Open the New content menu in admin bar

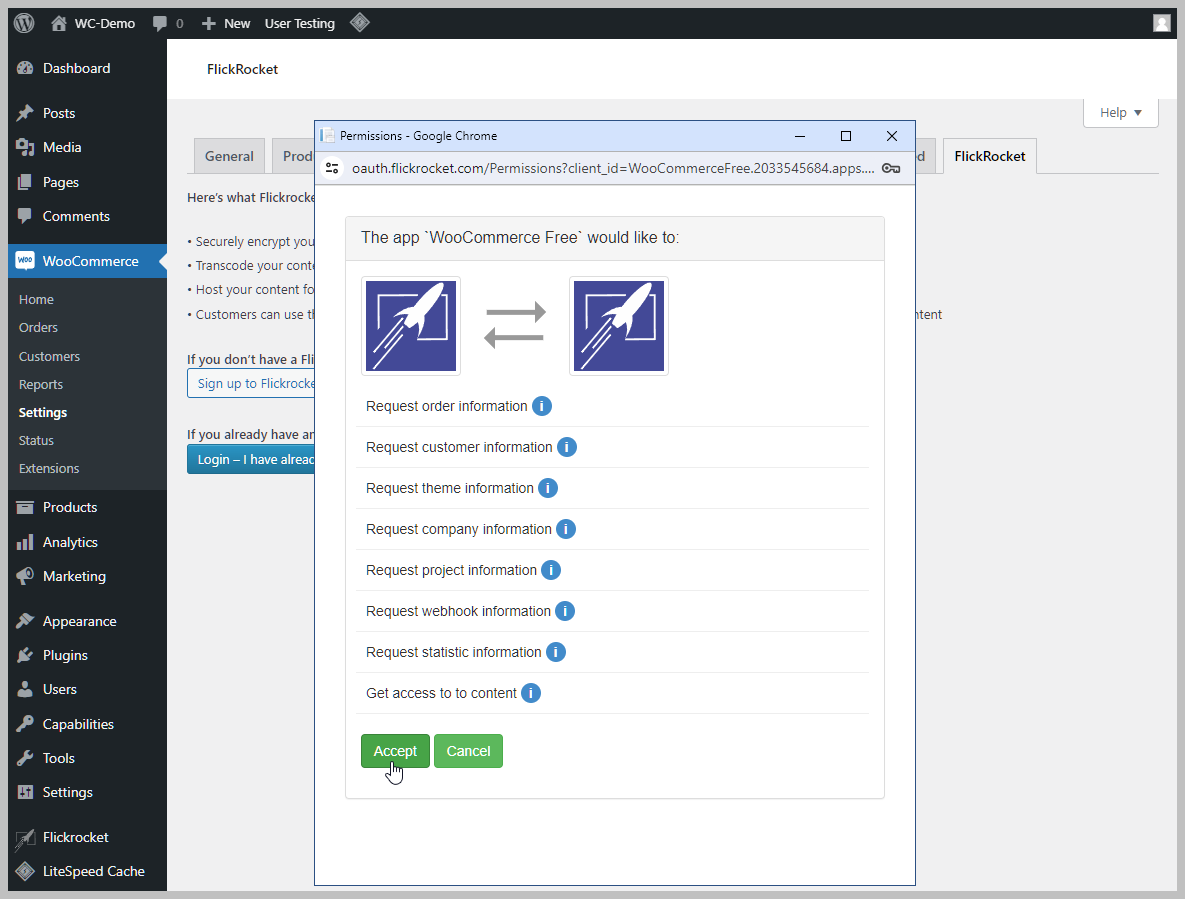point(226,23)
